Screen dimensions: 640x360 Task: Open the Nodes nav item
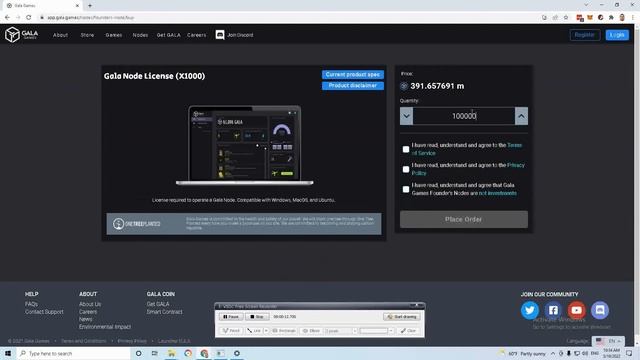140,35
